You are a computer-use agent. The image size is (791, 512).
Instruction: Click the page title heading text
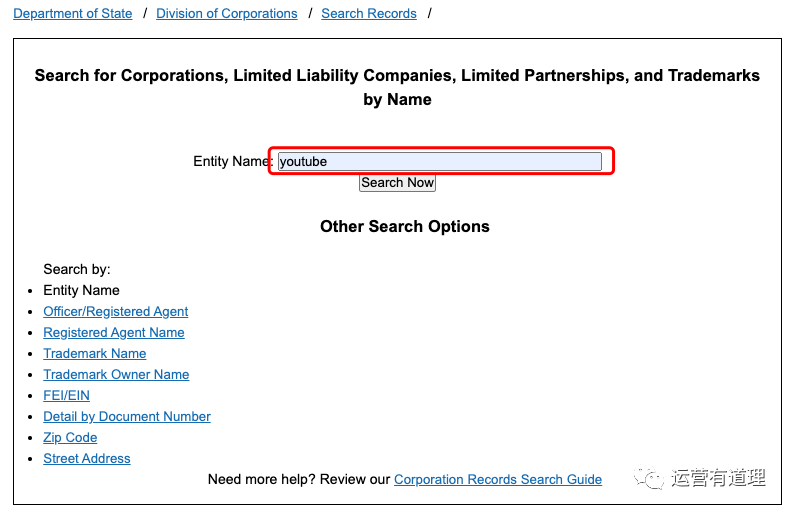pyautogui.click(x=397, y=87)
